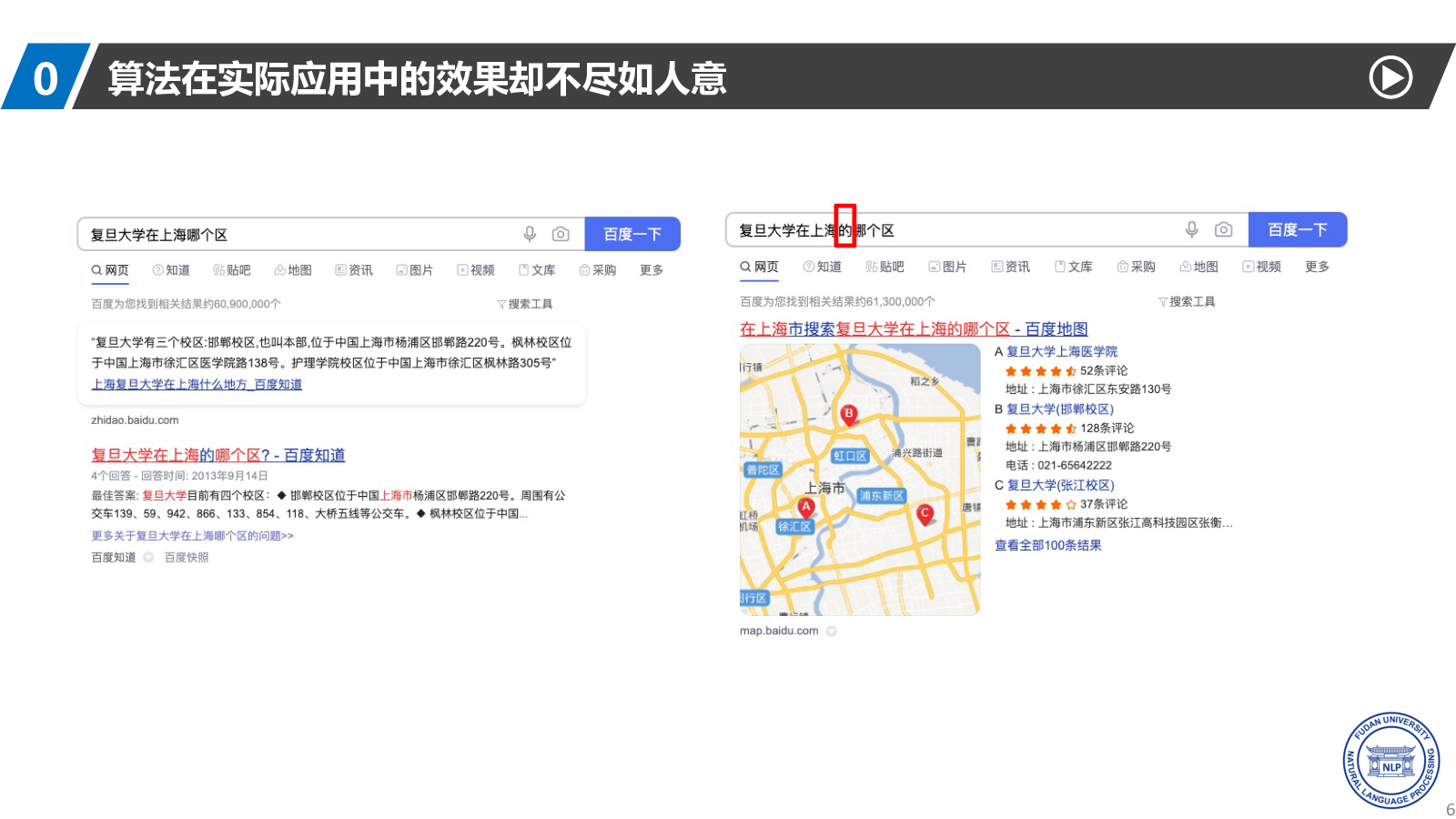
Task: Select 文库 tab in left search
Action: pyautogui.click(x=537, y=270)
